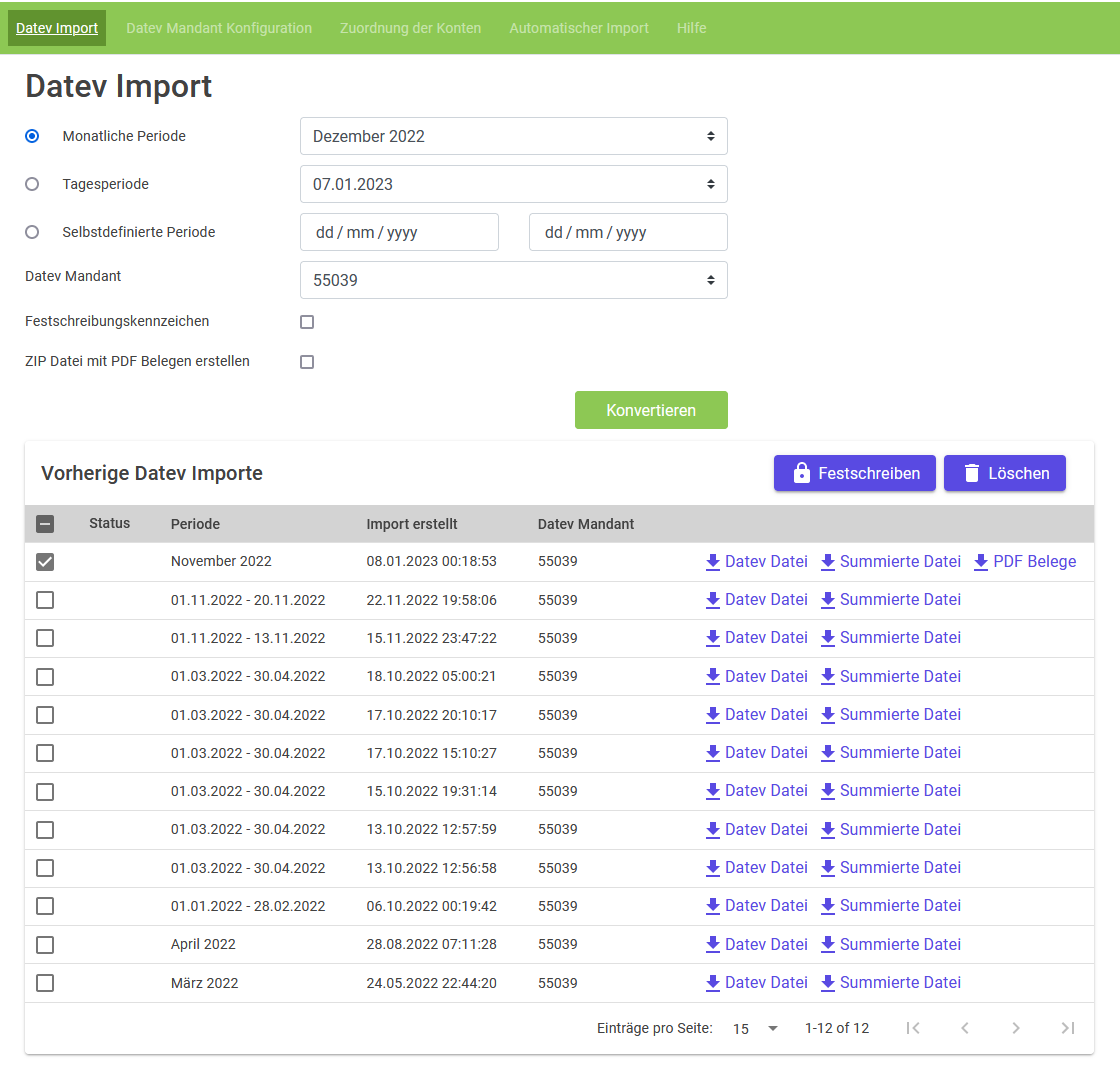1120x1068 pixels.
Task: Download Datev Datei created 15.11.2022 23:47:22
Action: point(756,638)
